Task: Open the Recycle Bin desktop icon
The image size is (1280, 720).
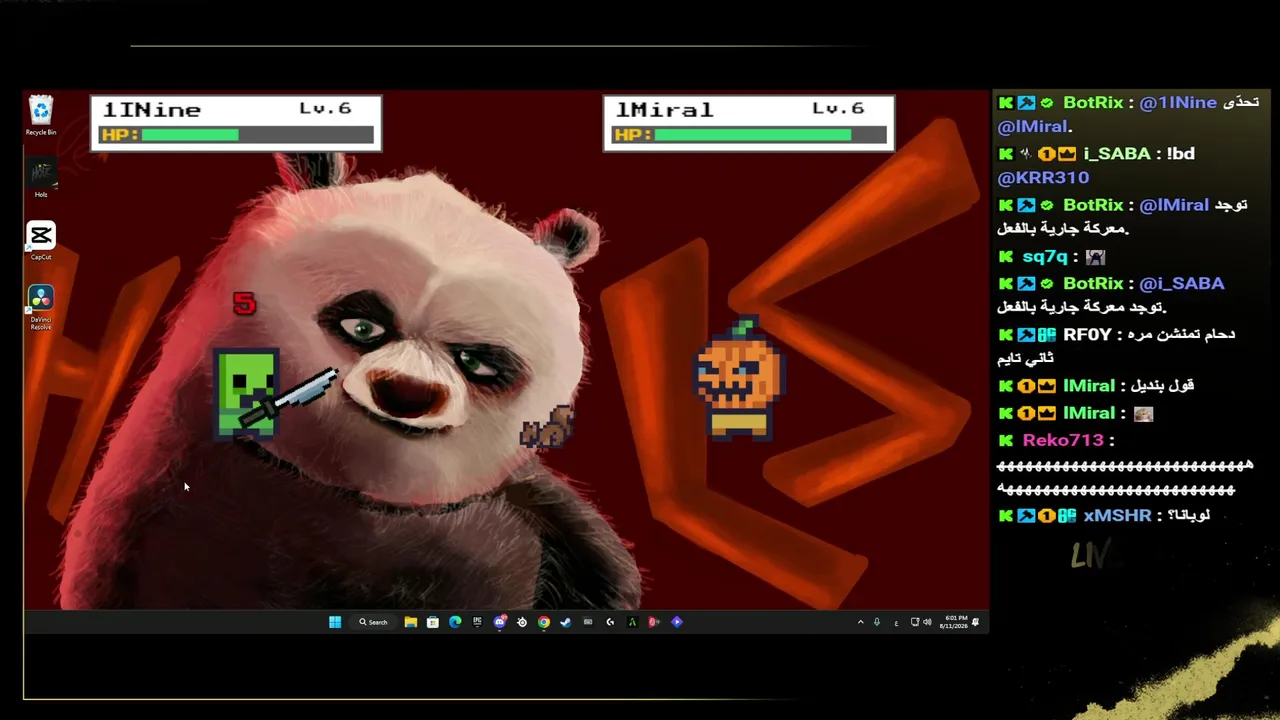Action: pyautogui.click(x=41, y=115)
